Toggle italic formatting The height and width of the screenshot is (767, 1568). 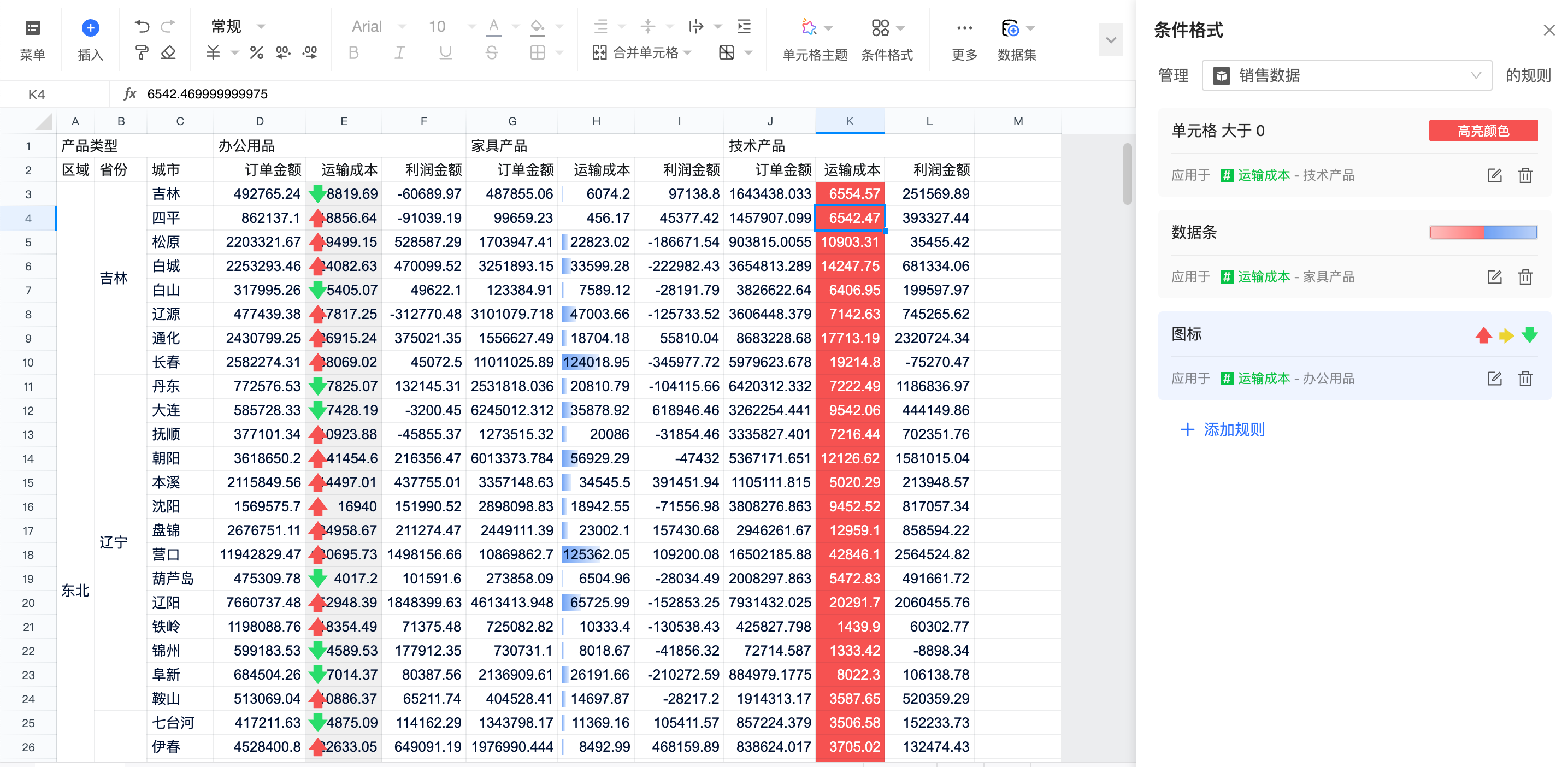(x=399, y=53)
